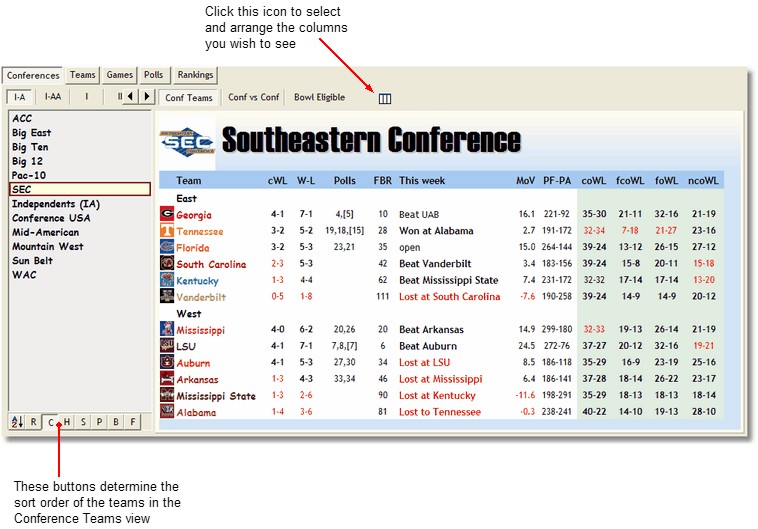Select SEC in the conference list
The width and height of the screenshot is (758, 529).
tap(80, 189)
